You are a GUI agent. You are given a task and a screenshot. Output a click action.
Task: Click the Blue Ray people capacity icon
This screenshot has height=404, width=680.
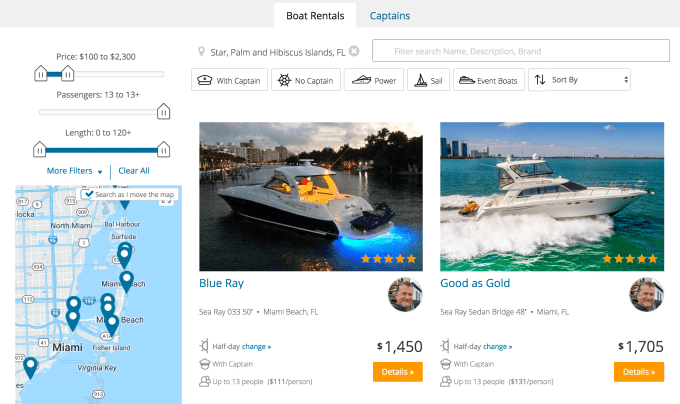(x=204, y=381)
